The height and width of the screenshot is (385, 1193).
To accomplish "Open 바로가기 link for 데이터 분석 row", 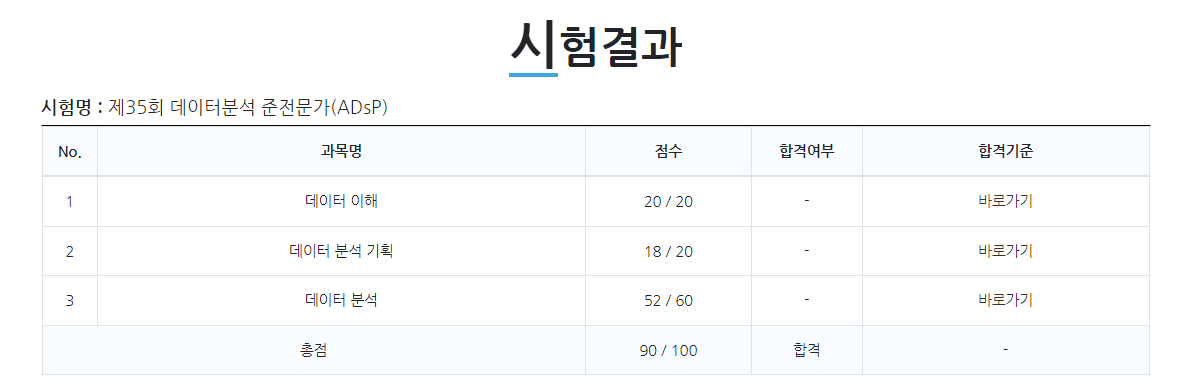I will pyautogui.click(x=1005, y=301).
